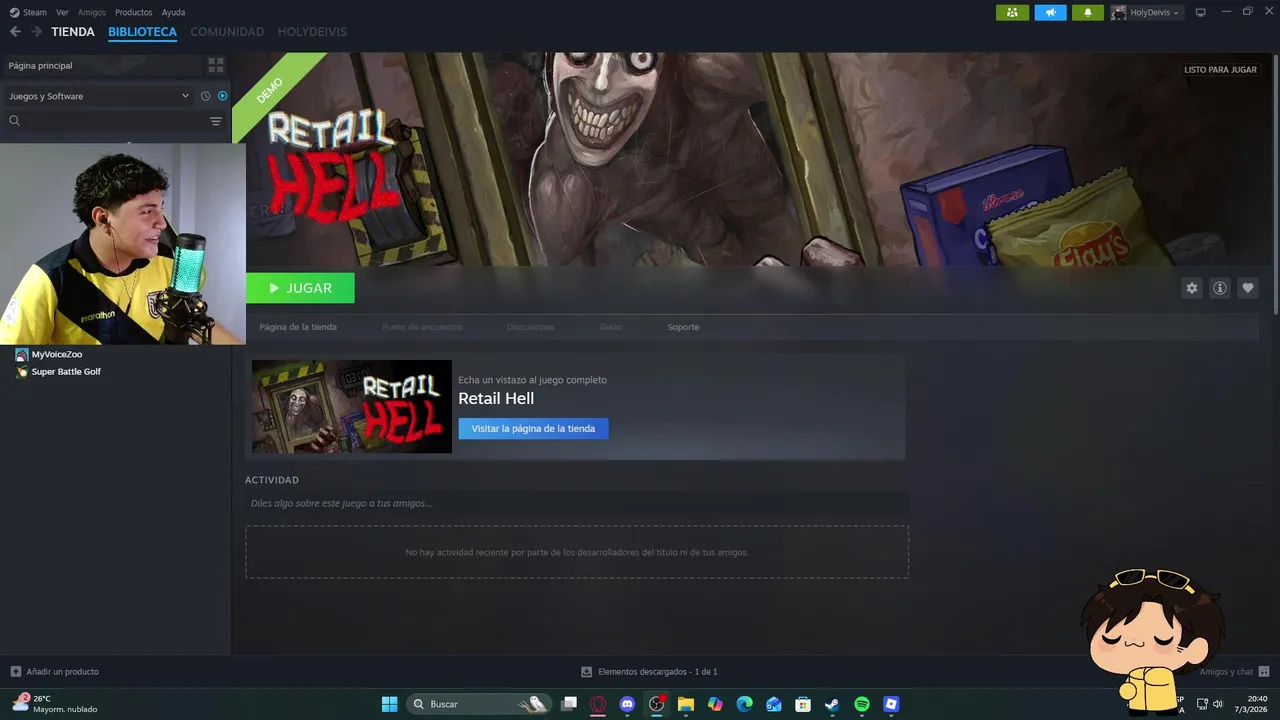
Task: Open HOLYDEIVIS profile tab
Action: [312, 32]
